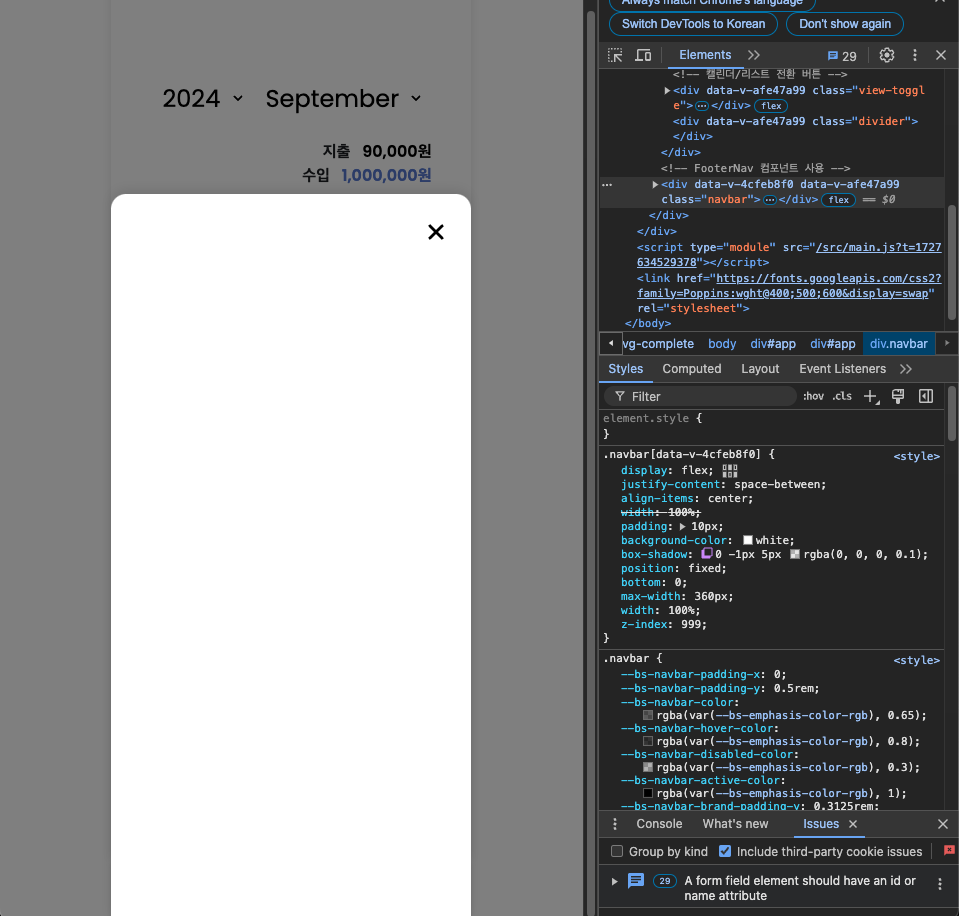Expand ellipsis inside navbar div

tap(769, 199)
